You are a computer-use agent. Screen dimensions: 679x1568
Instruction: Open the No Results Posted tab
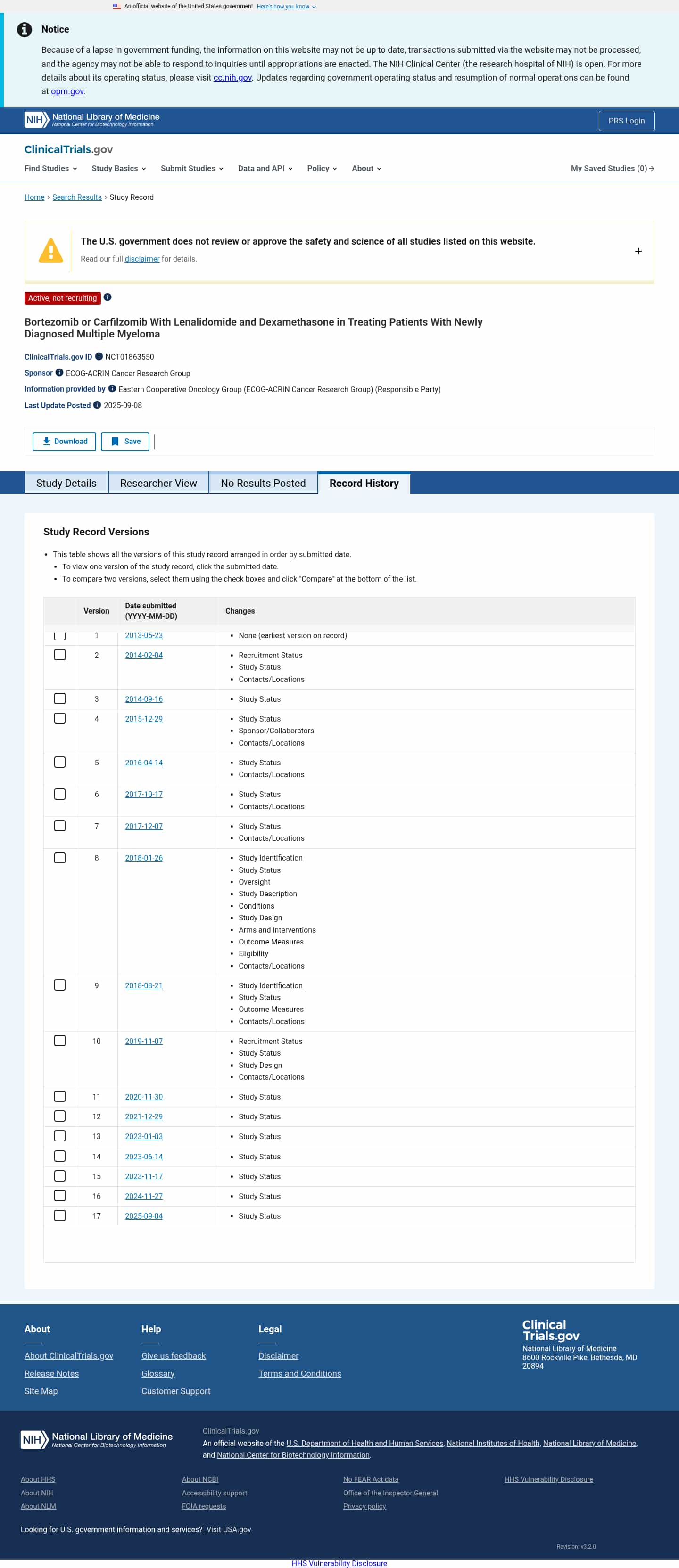[263, 483]
